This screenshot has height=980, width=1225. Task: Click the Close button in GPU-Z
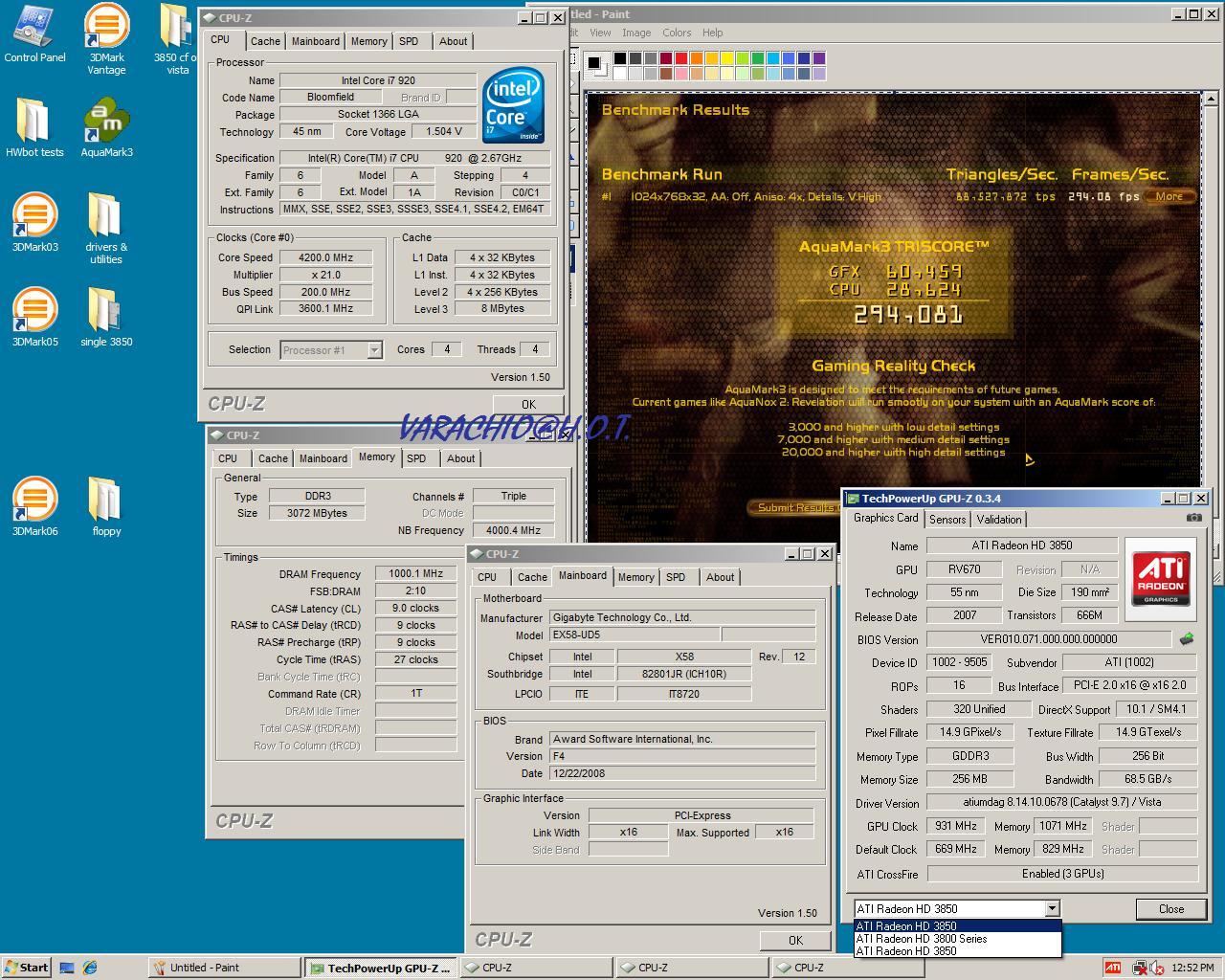(x=1170, y=909)
